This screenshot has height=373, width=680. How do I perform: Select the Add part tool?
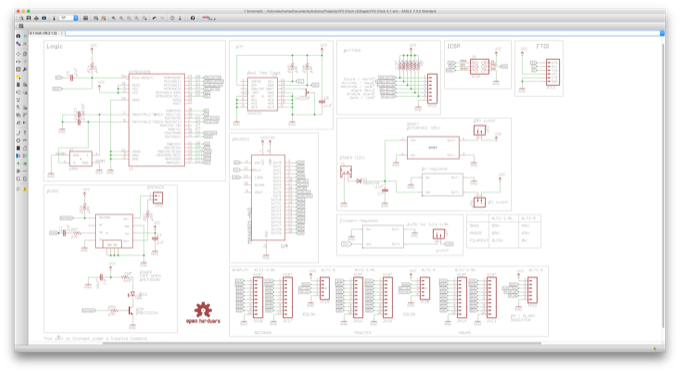[x=25, y=85]
